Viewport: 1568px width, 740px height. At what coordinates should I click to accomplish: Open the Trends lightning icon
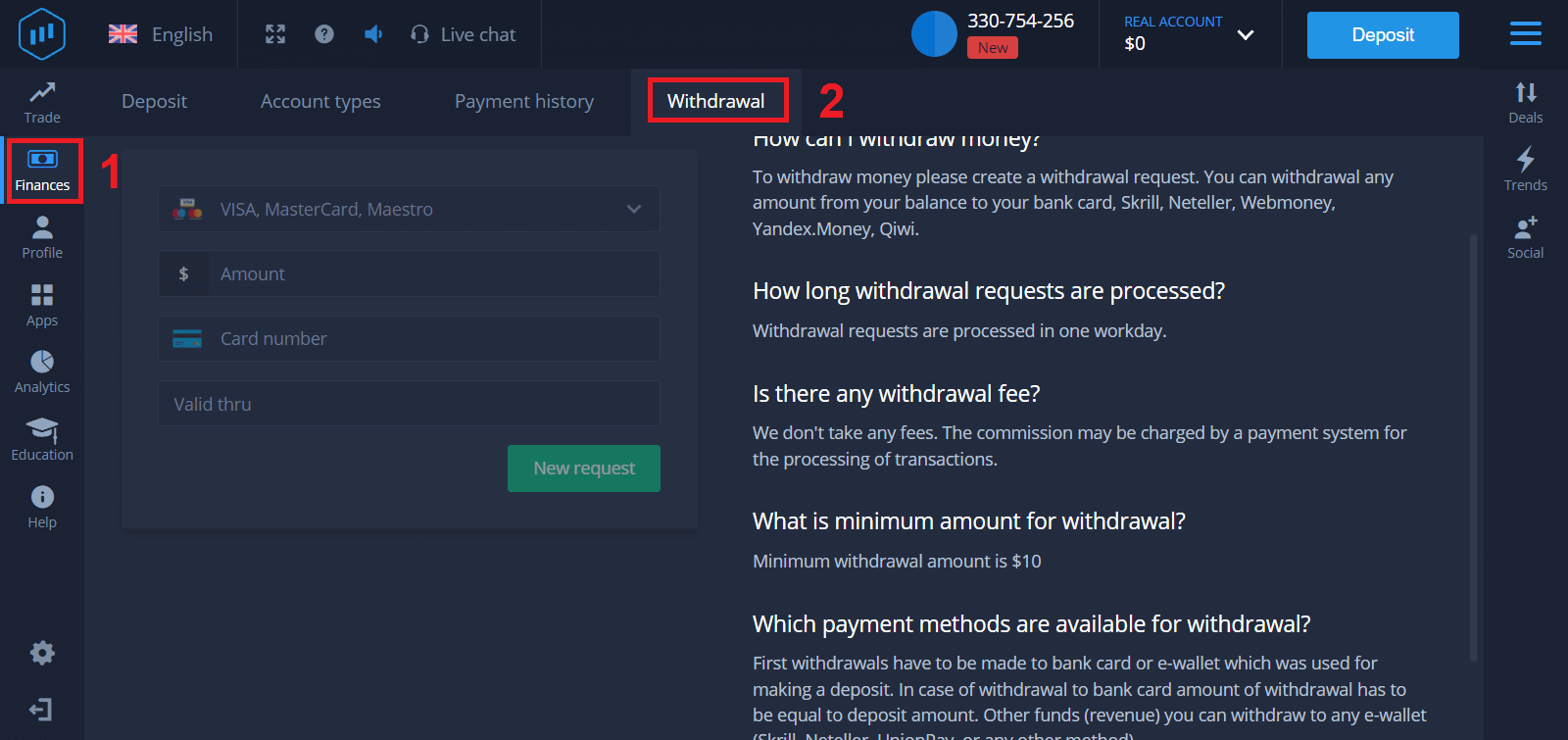[1525, 170]
